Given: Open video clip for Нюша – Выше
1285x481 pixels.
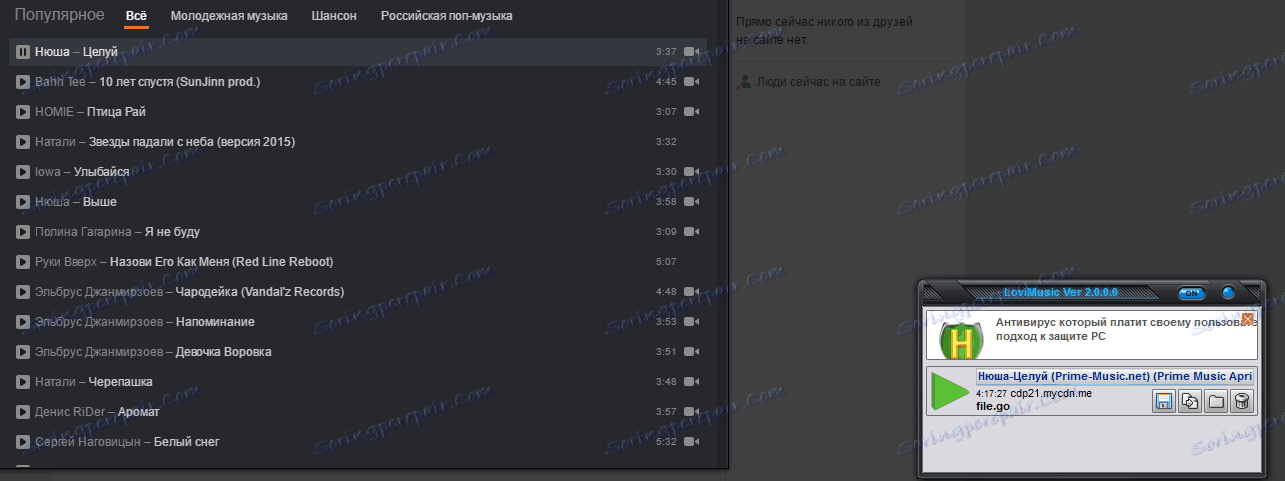Looking at the screenshot, I should pyautogui.click(x=691, y=202).
